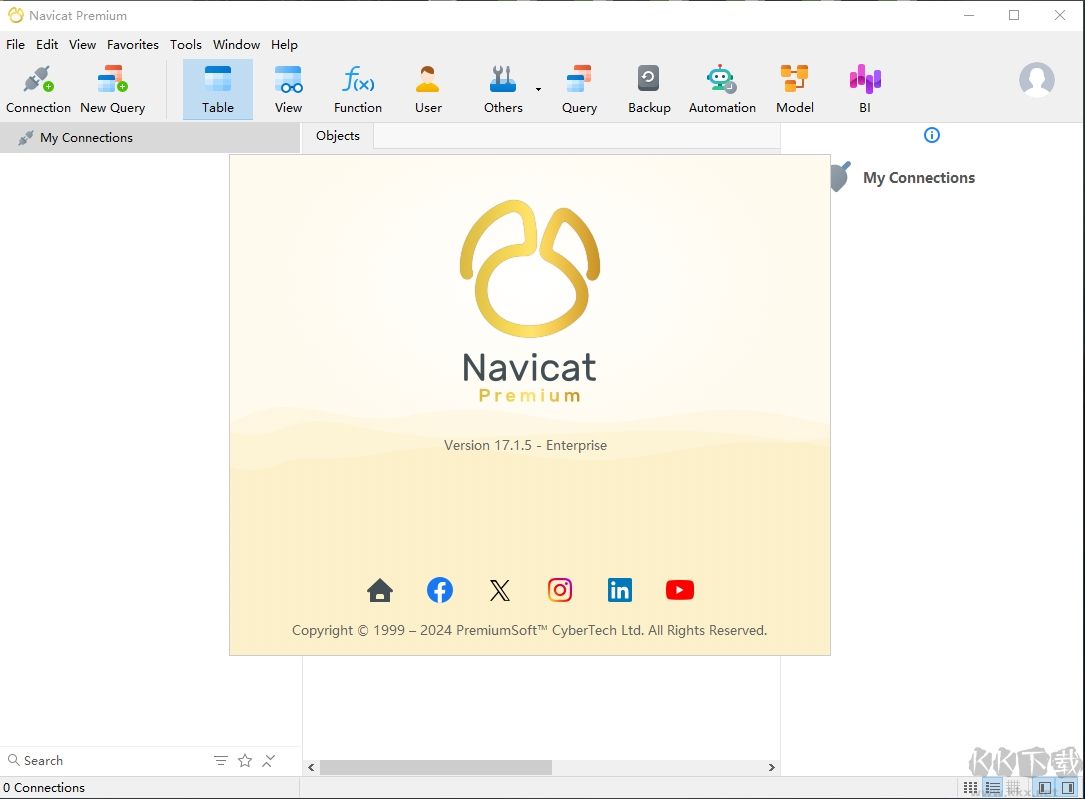The height and width of the screenshot is (799, 1085).
Task: Visit Navicat Facebook page
Action: [440, 590]
